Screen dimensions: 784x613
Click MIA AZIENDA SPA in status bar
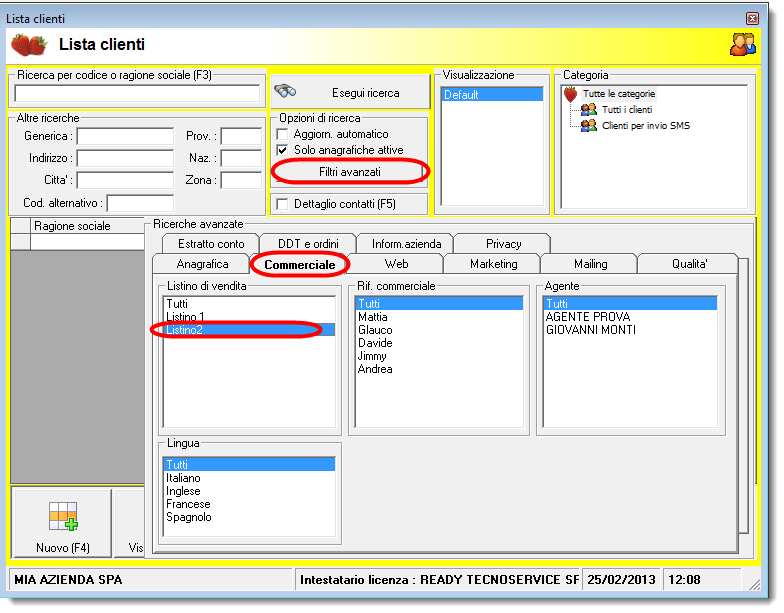(68, 580)
